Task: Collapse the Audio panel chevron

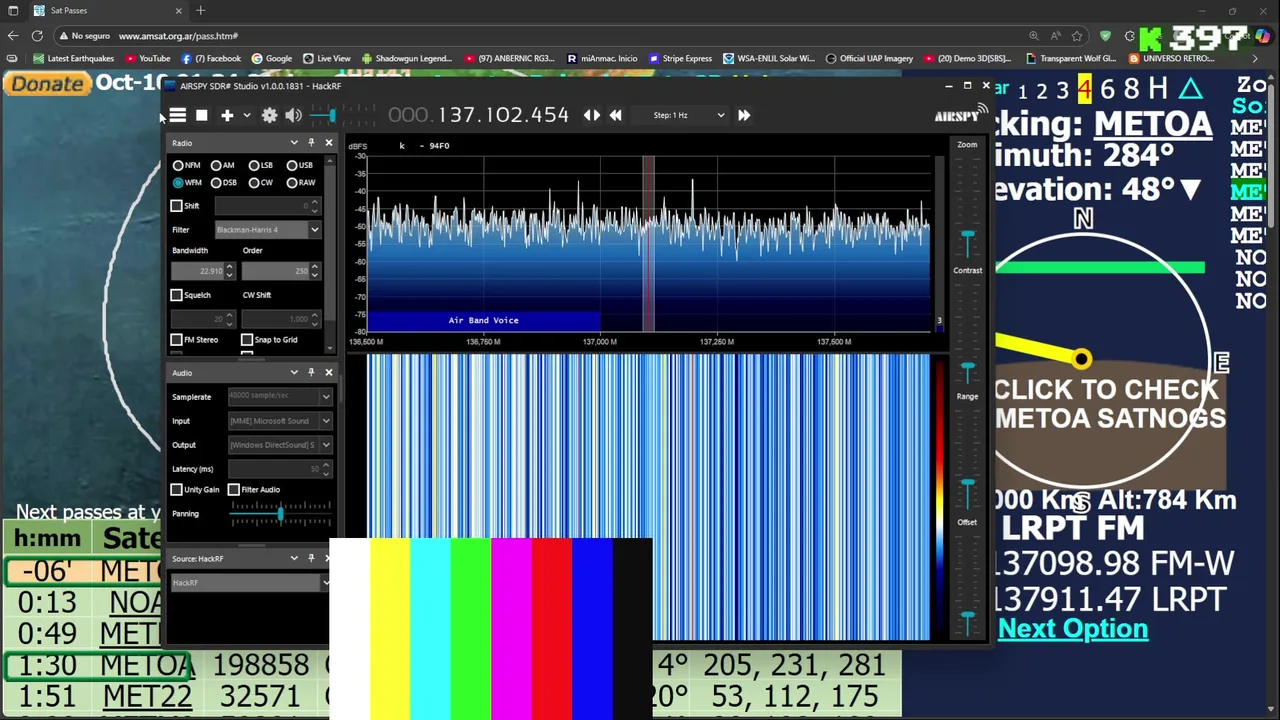Action: pyautogui.click(x=294, y=373)
